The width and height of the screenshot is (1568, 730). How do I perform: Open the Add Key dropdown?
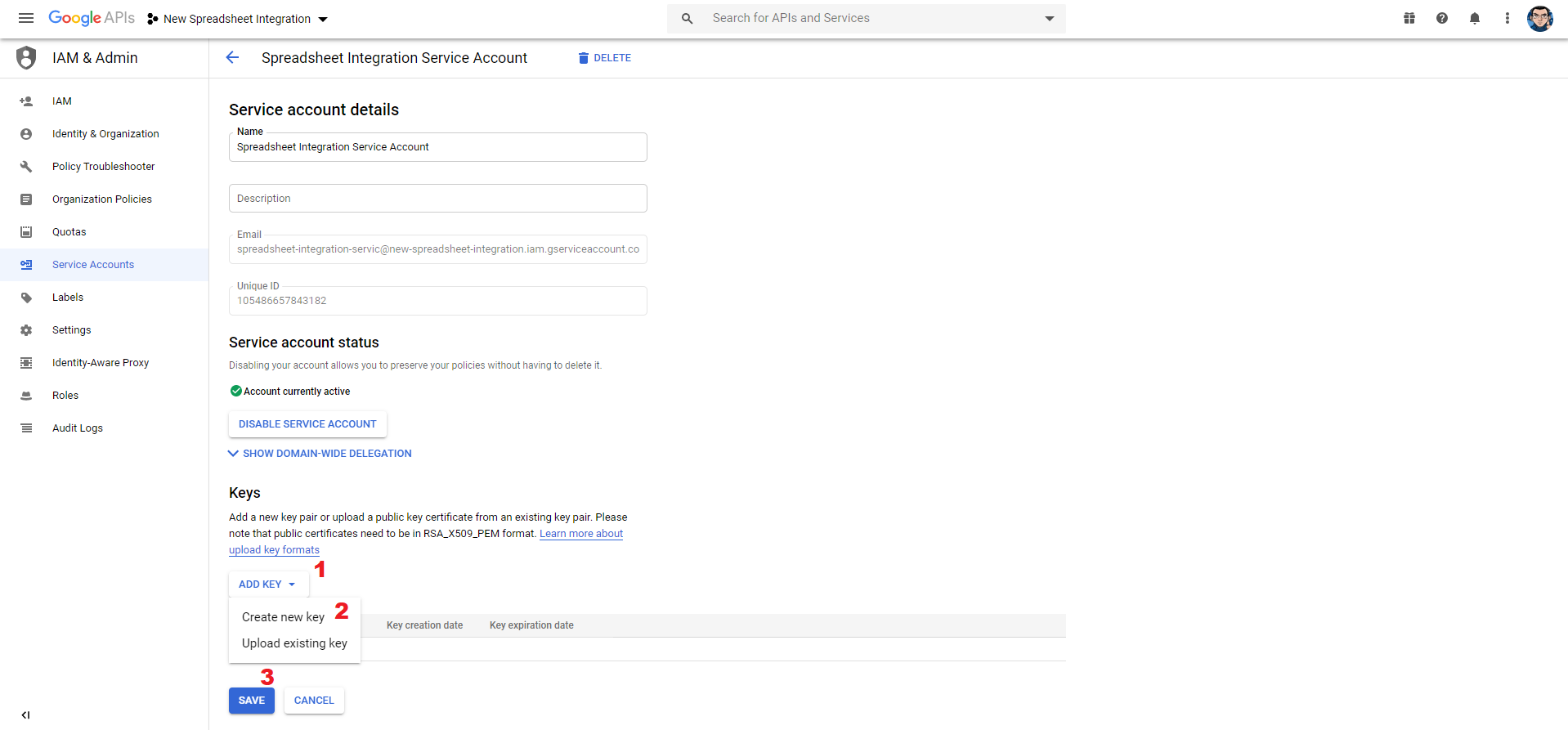(268, 584)
